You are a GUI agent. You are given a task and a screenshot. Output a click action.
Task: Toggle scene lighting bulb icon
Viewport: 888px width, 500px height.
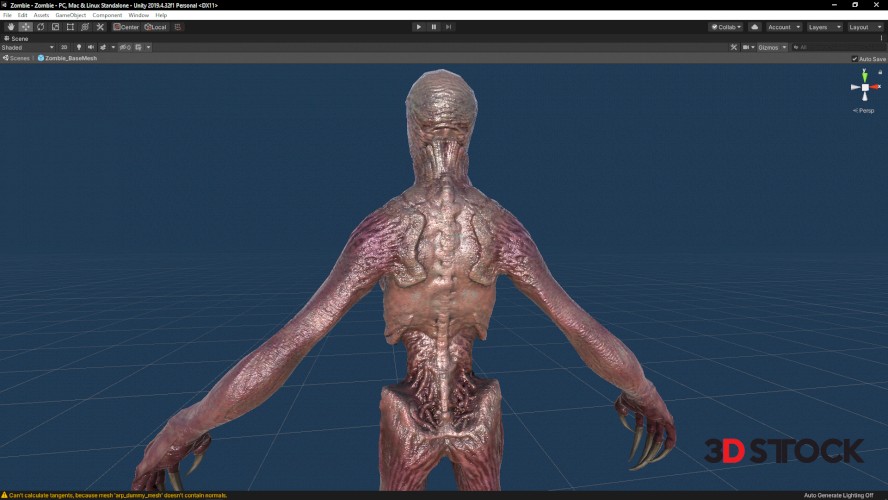79,48
